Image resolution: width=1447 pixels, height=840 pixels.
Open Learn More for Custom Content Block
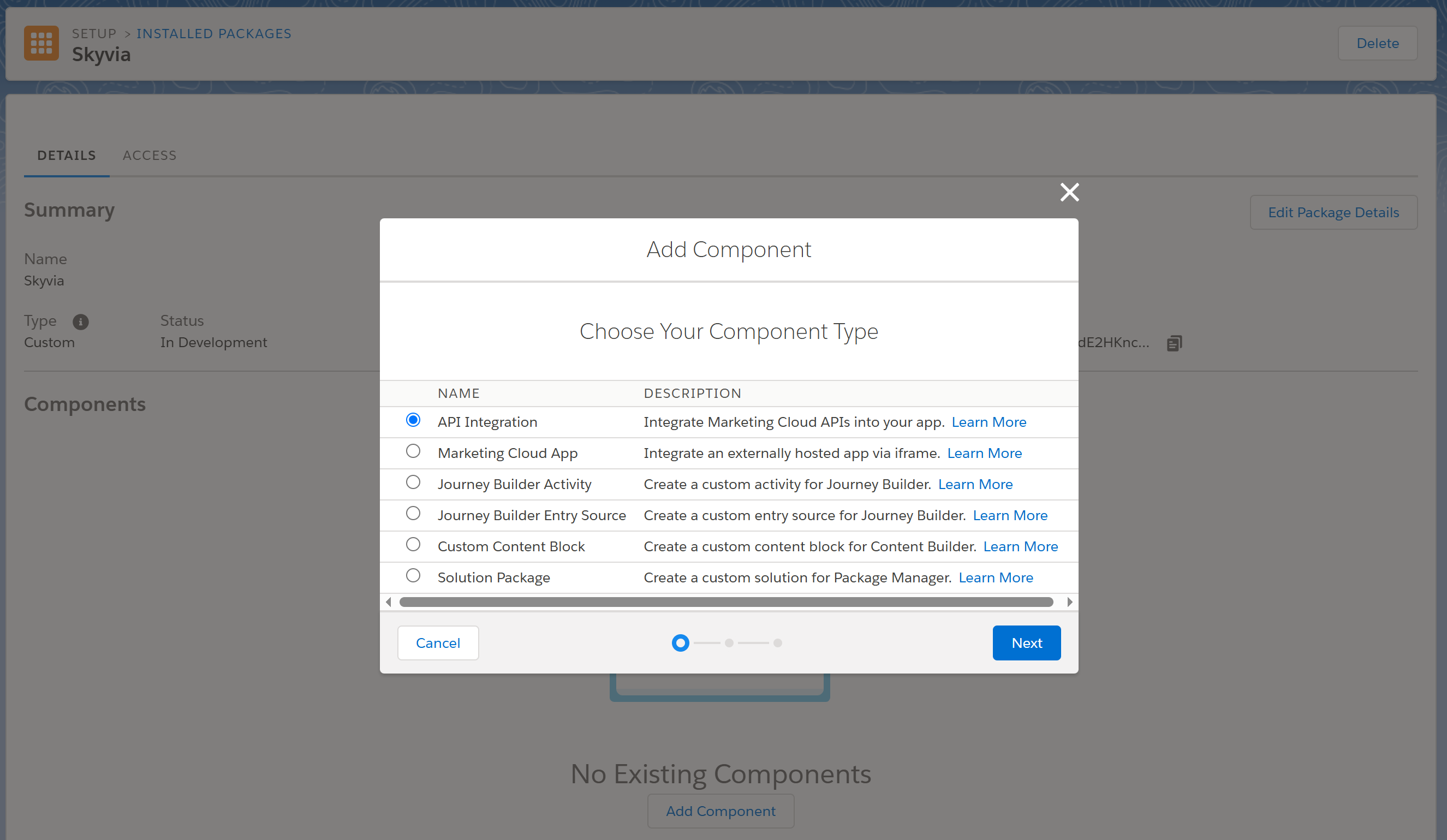[1020, 546]
